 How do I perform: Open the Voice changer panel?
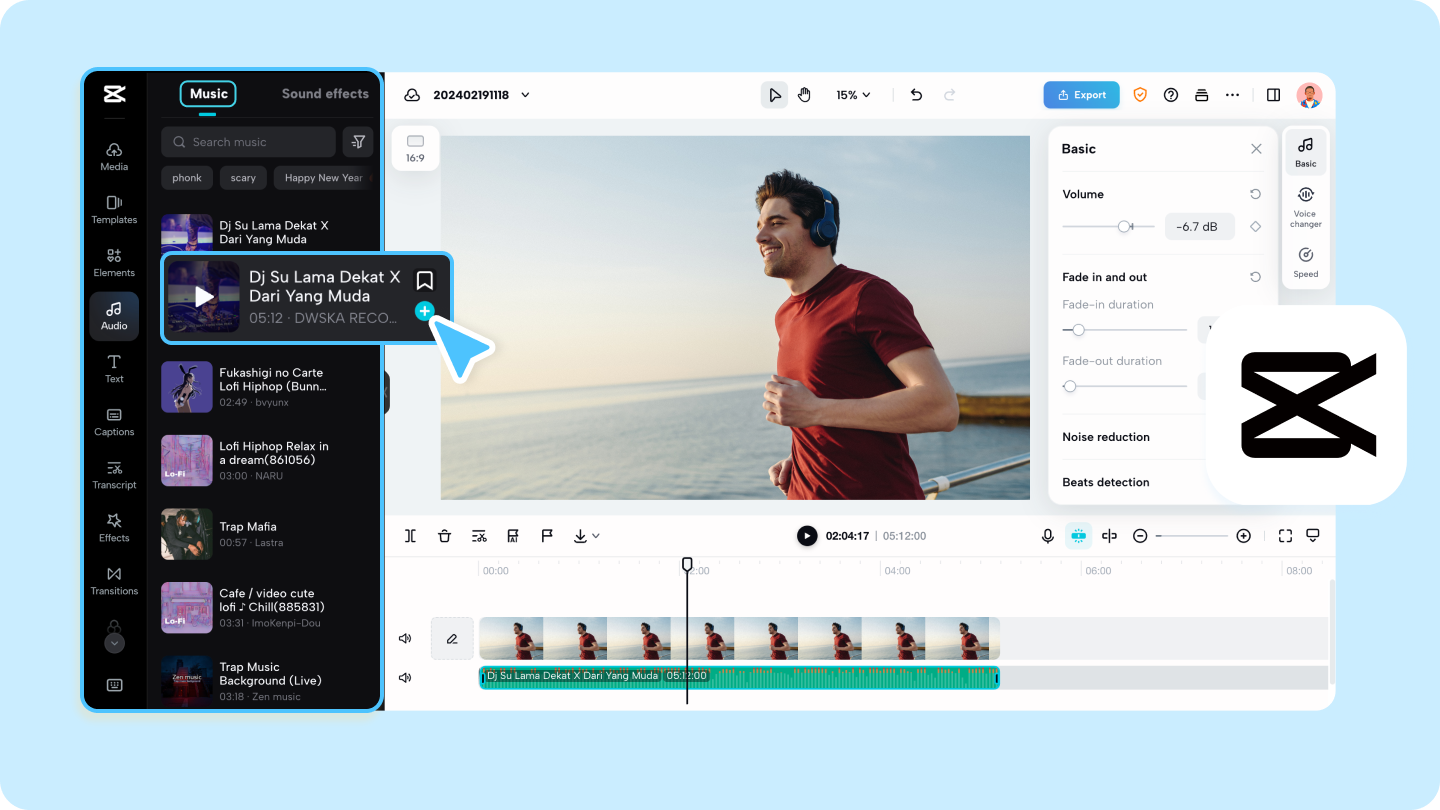1305,205
